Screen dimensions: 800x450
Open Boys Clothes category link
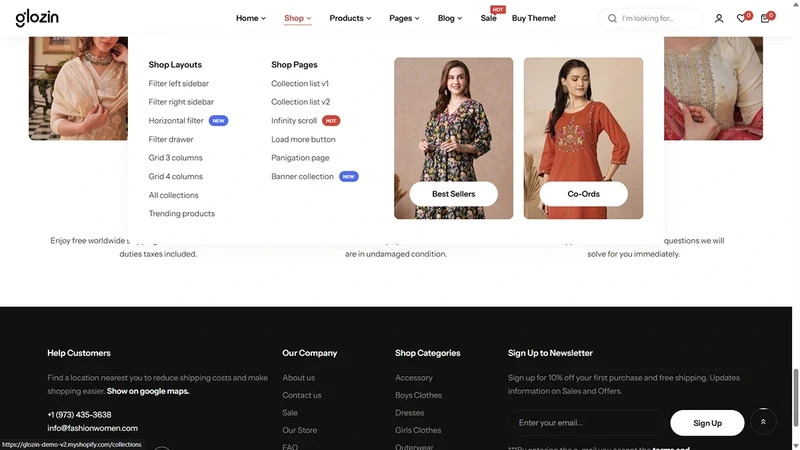(418, 395)
